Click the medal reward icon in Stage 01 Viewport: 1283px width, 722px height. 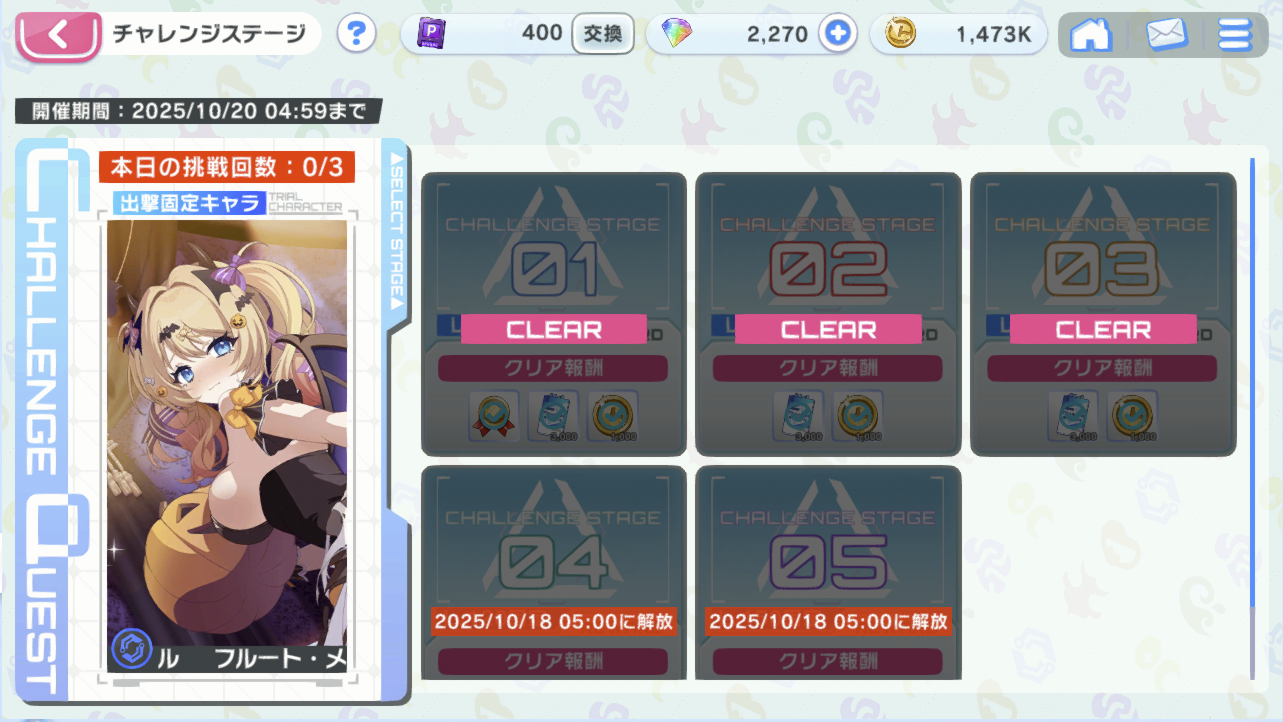coord(494,416)
